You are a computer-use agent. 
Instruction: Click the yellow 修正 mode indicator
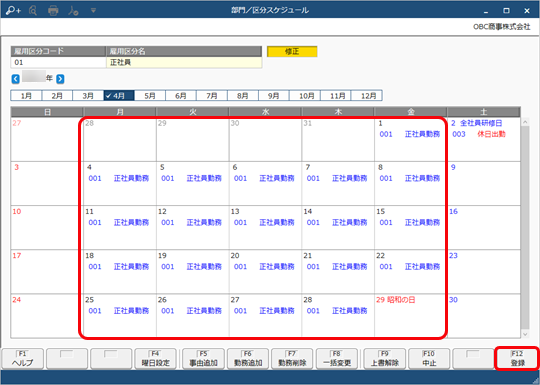[292, 52]
